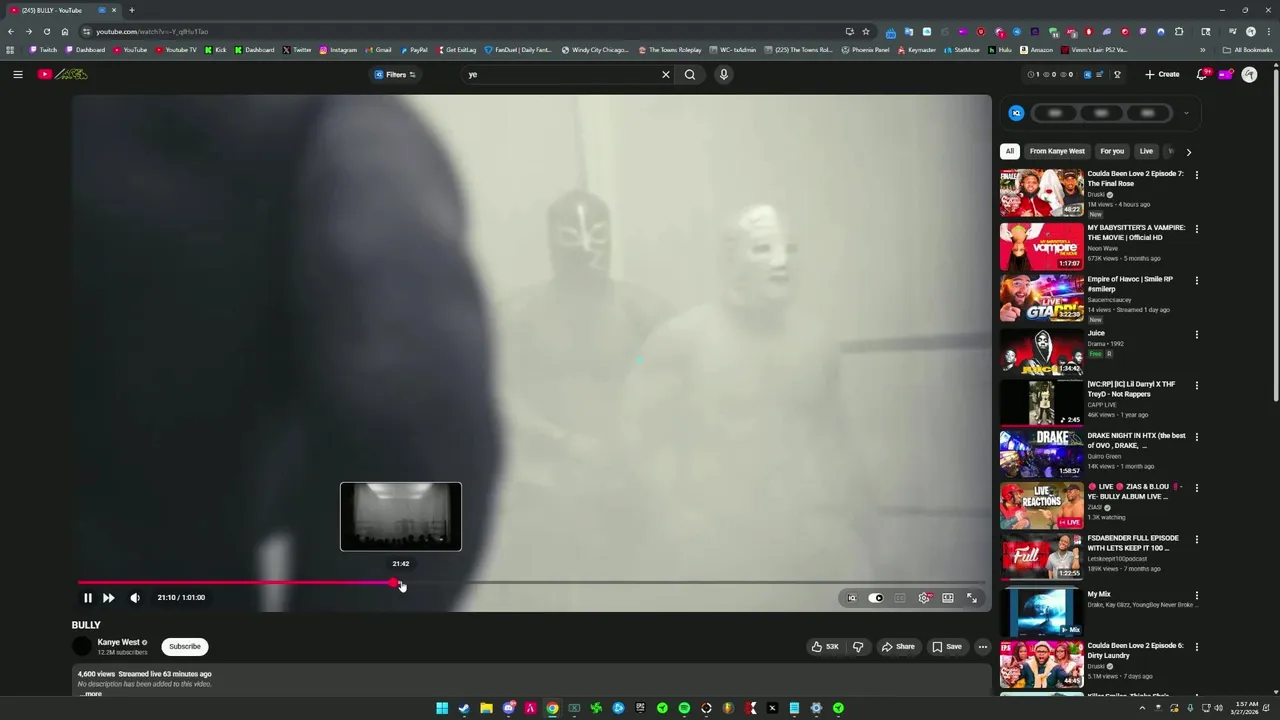Open options for 'Lil Darryl X THF TreyD'

pos(1197,386)
